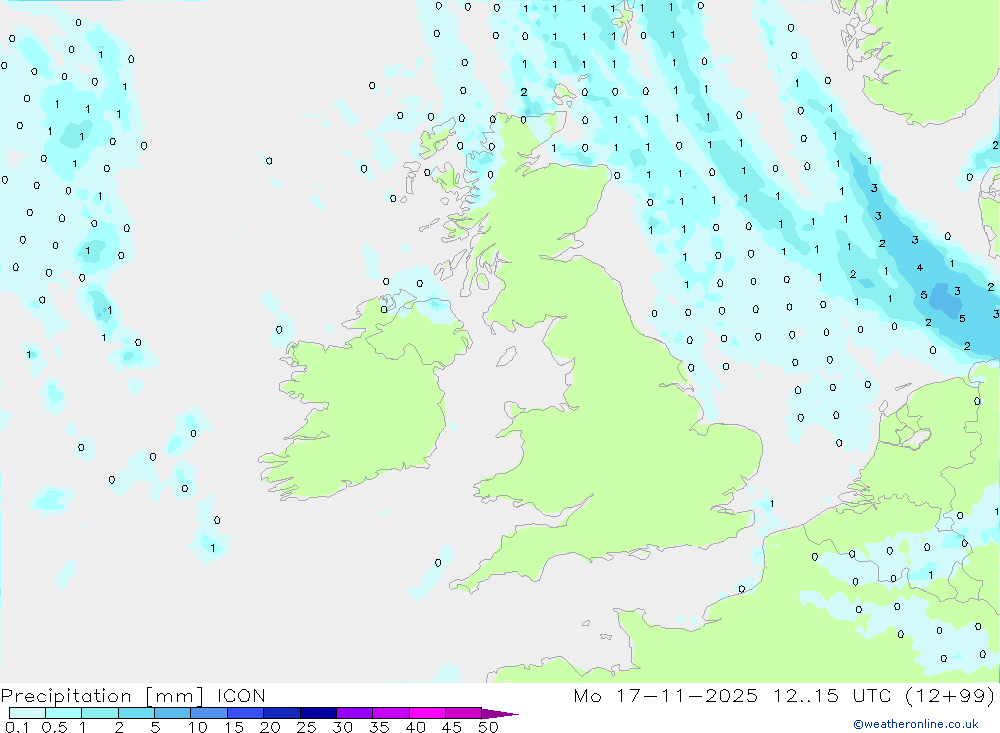Click the '30' legend scale label
Image resolution: width=1000 pixels, height=733 pixels.
click(342, 727)
